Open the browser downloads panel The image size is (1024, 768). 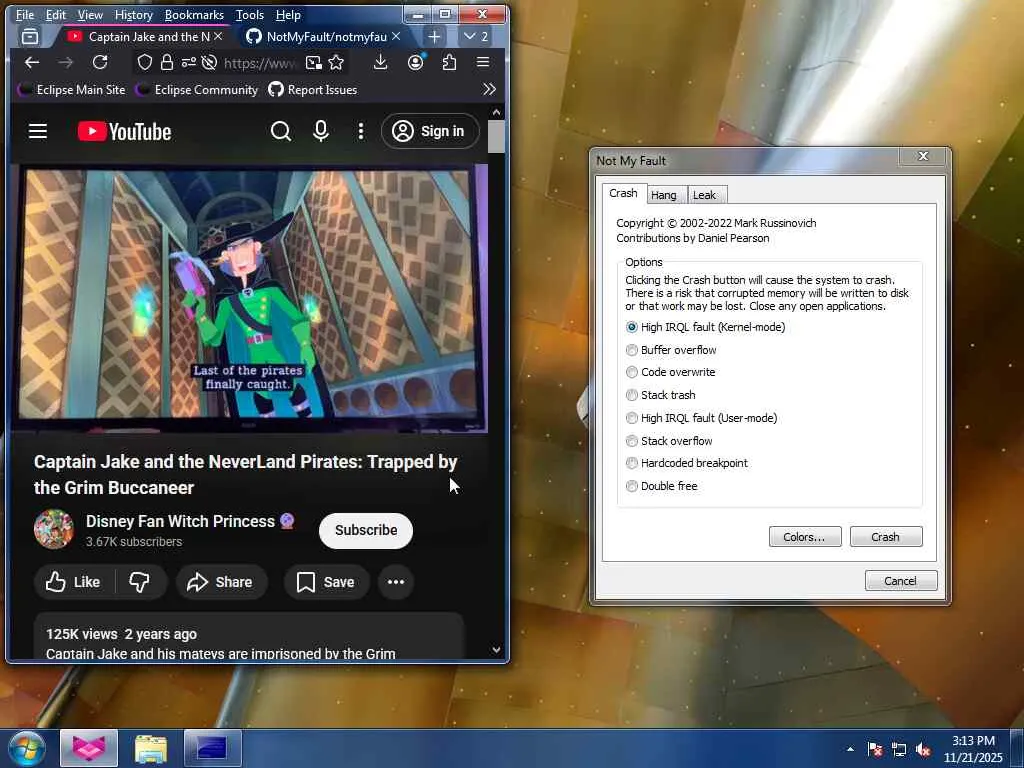381,63
